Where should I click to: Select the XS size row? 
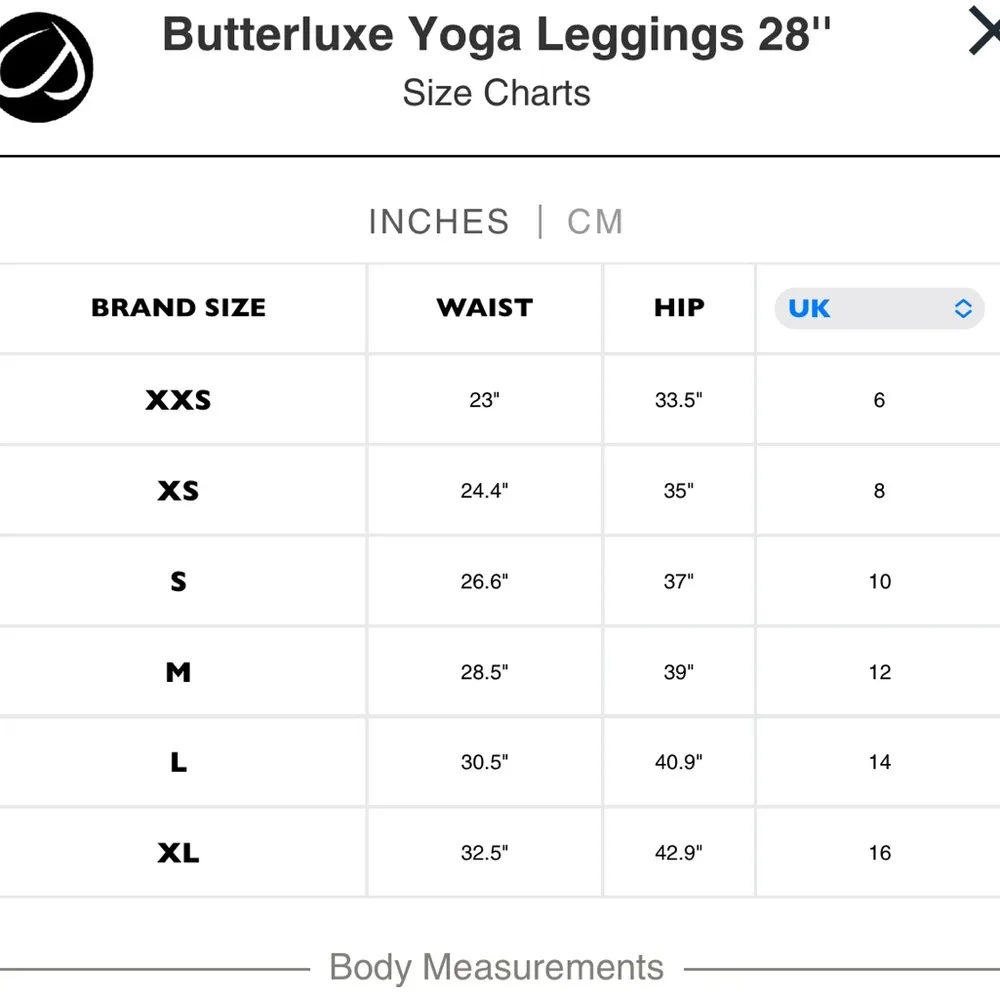pos(178,490)
